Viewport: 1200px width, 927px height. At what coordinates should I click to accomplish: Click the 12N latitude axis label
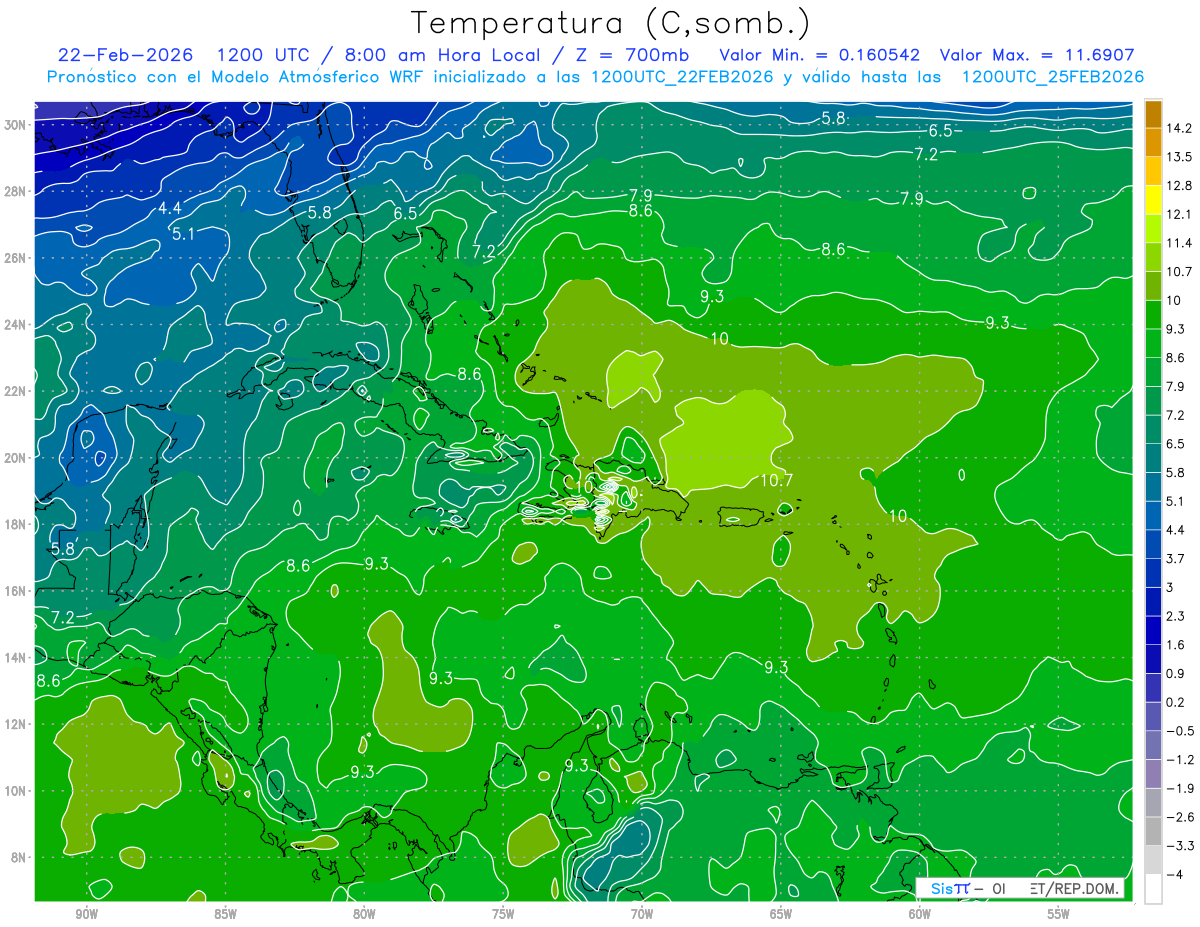[15, 724]
